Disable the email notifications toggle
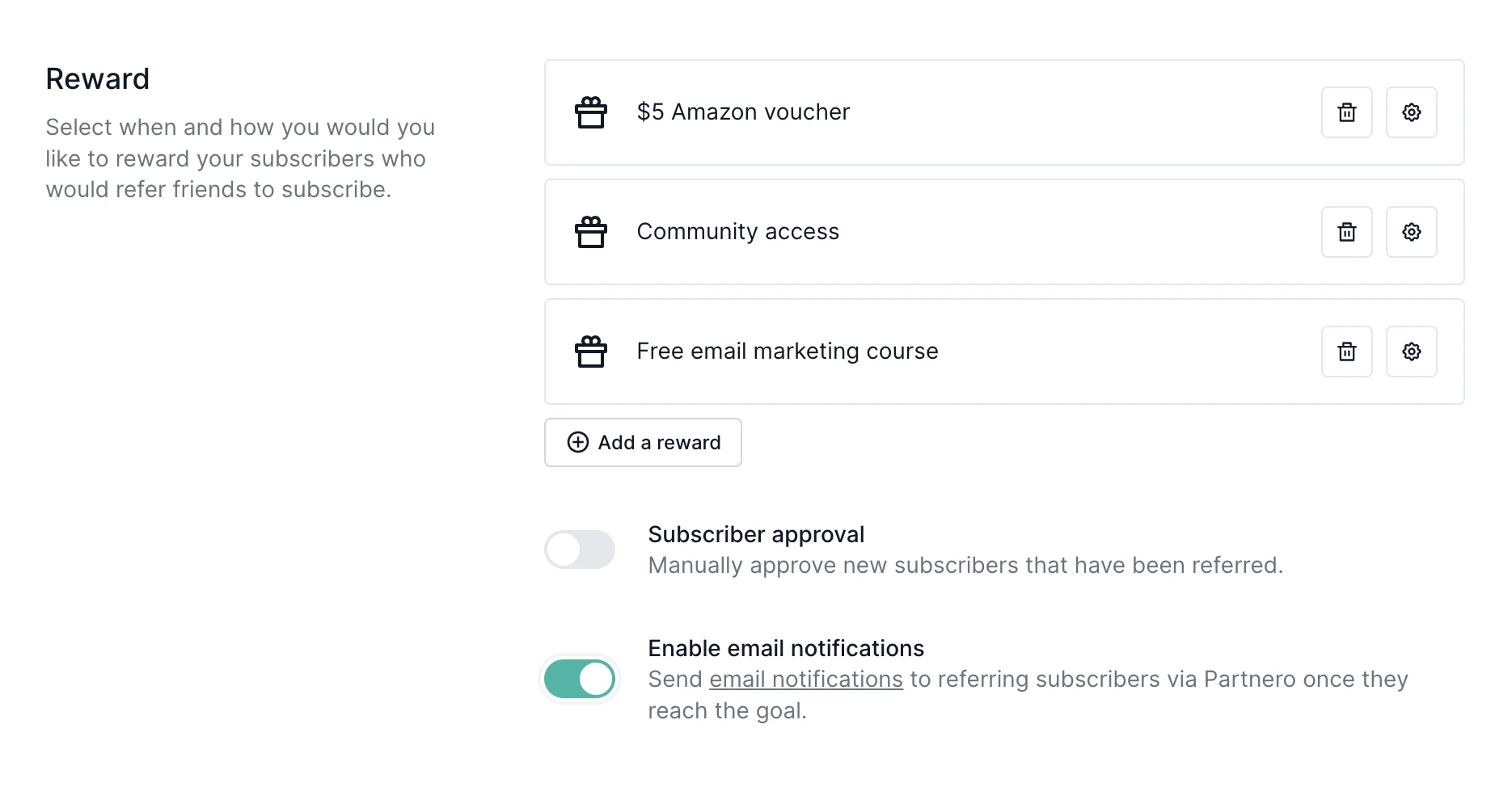 (580, 679)
